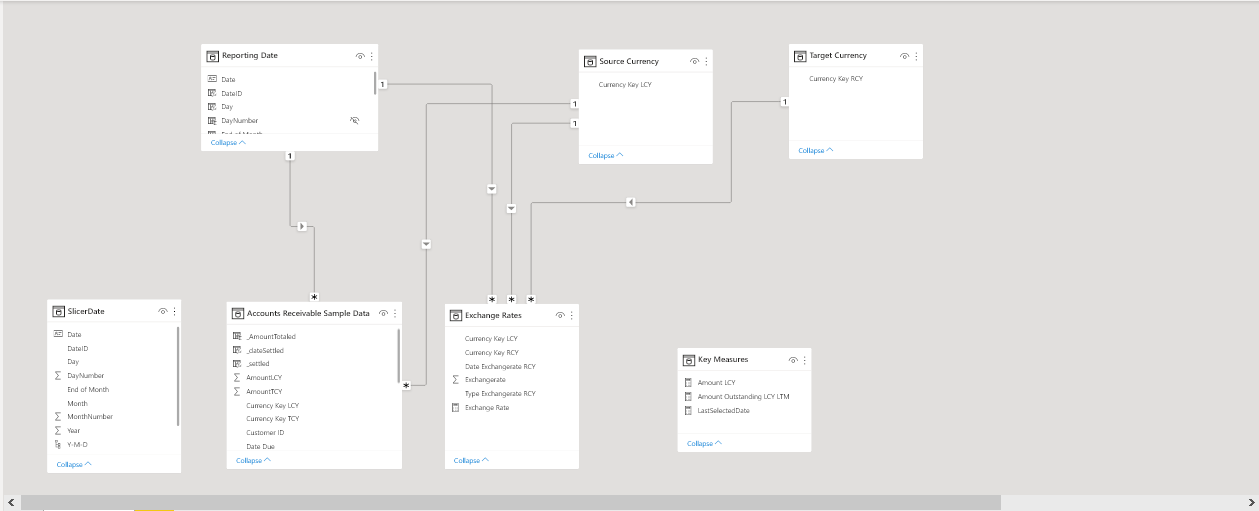The height and width of the screenshot is (511, 1259).
Task: Open more options for Accounts Receivable table
Action: pos(395,314)
